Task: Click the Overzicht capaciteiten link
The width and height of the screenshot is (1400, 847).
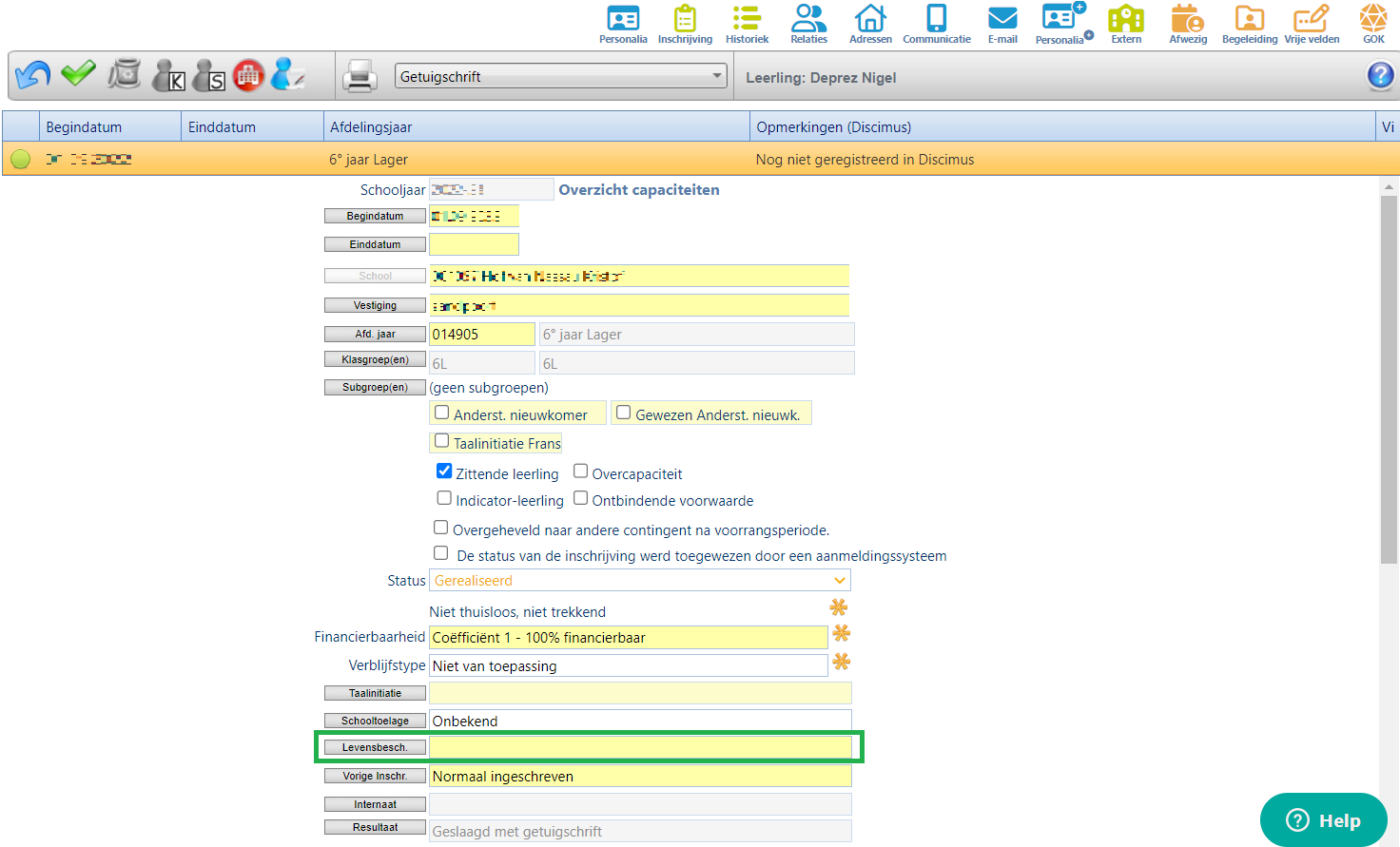Action: click(x=638, y=190)
